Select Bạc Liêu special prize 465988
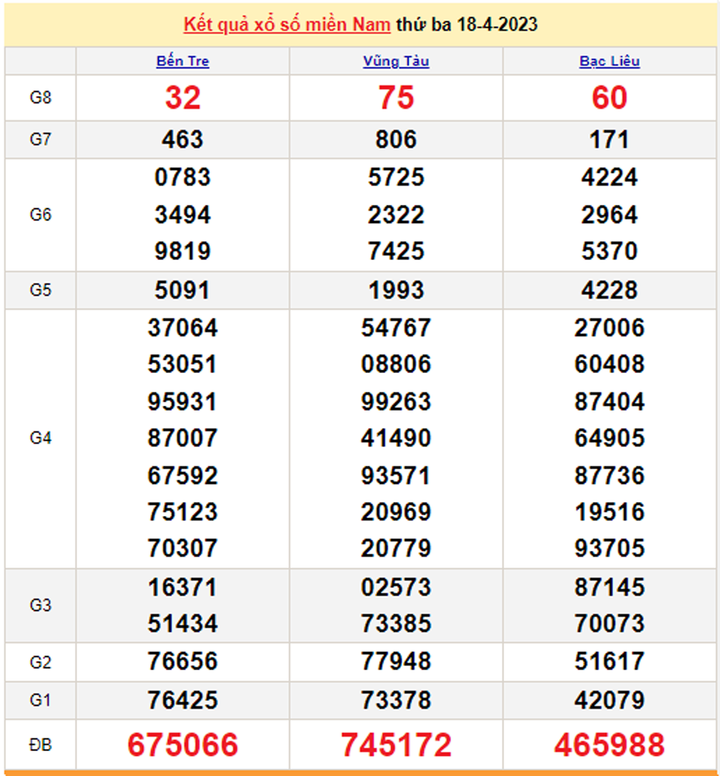This screenshot has width=720, height=776. click(609, 745)
